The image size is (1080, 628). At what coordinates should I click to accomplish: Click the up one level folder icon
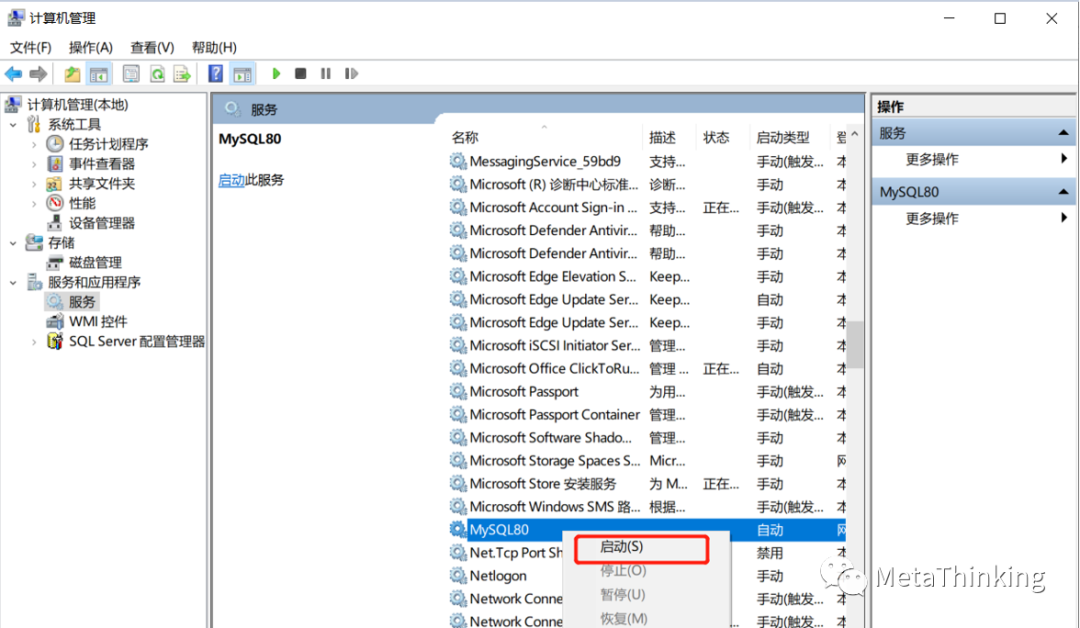pyautogui.click(x=72, y=74)
